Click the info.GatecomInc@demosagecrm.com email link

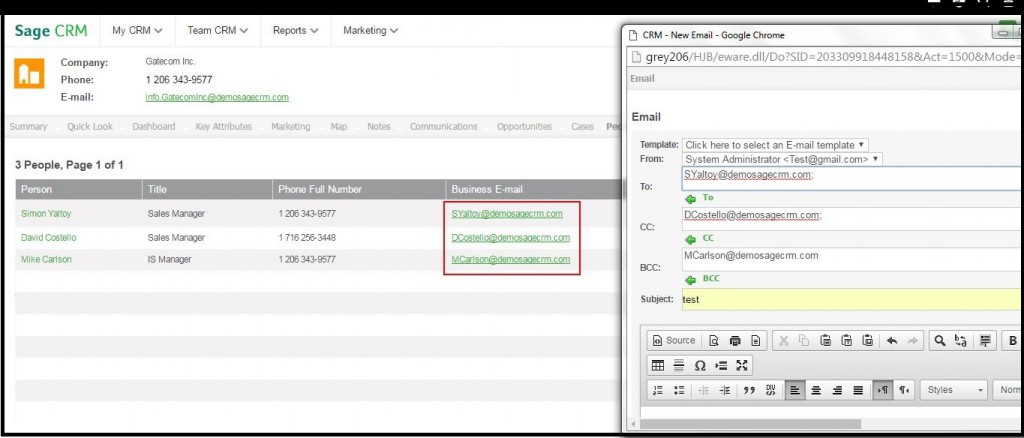[x=217, y=97]
